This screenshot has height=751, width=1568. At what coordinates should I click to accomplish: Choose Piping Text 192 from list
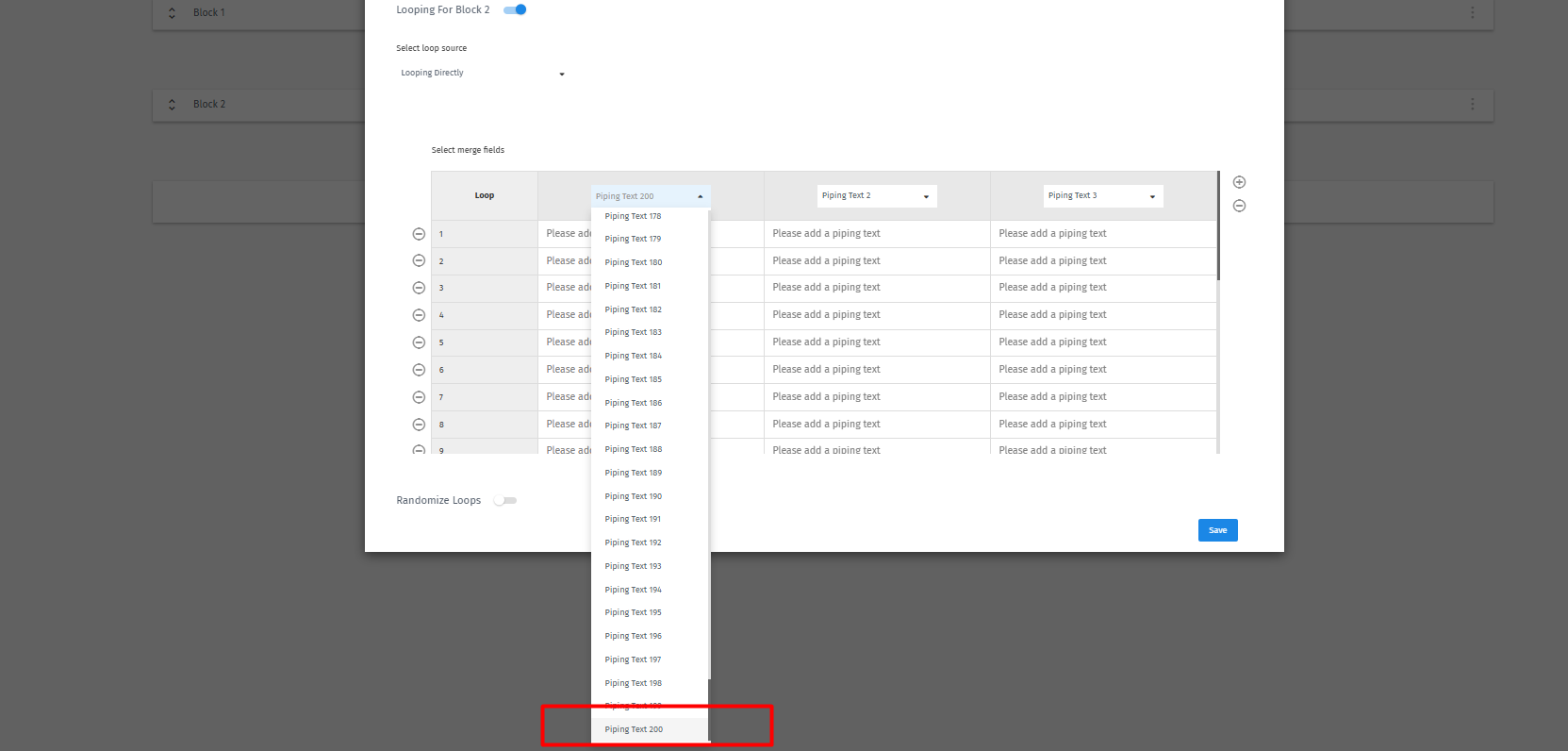[x=650, y=542]
